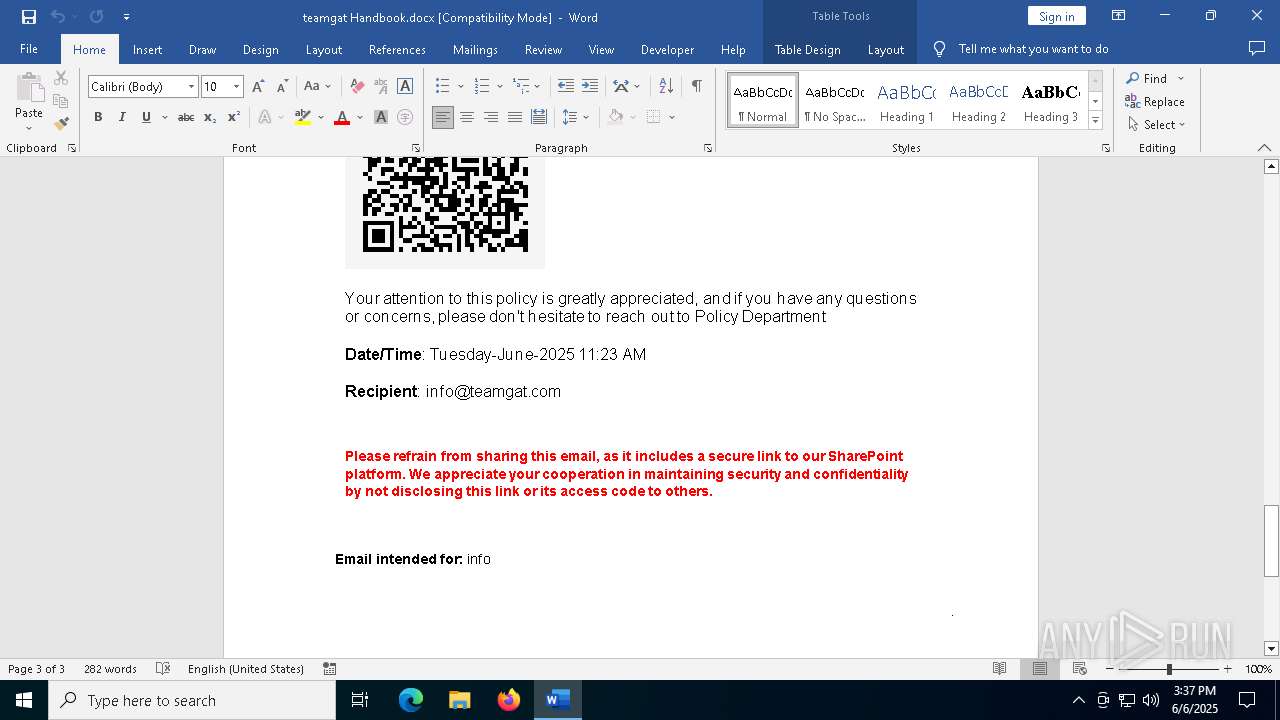Viewport: 1280px width, 720px height.
Task: Click the Increase Indent icon
Action: (590, 87)
